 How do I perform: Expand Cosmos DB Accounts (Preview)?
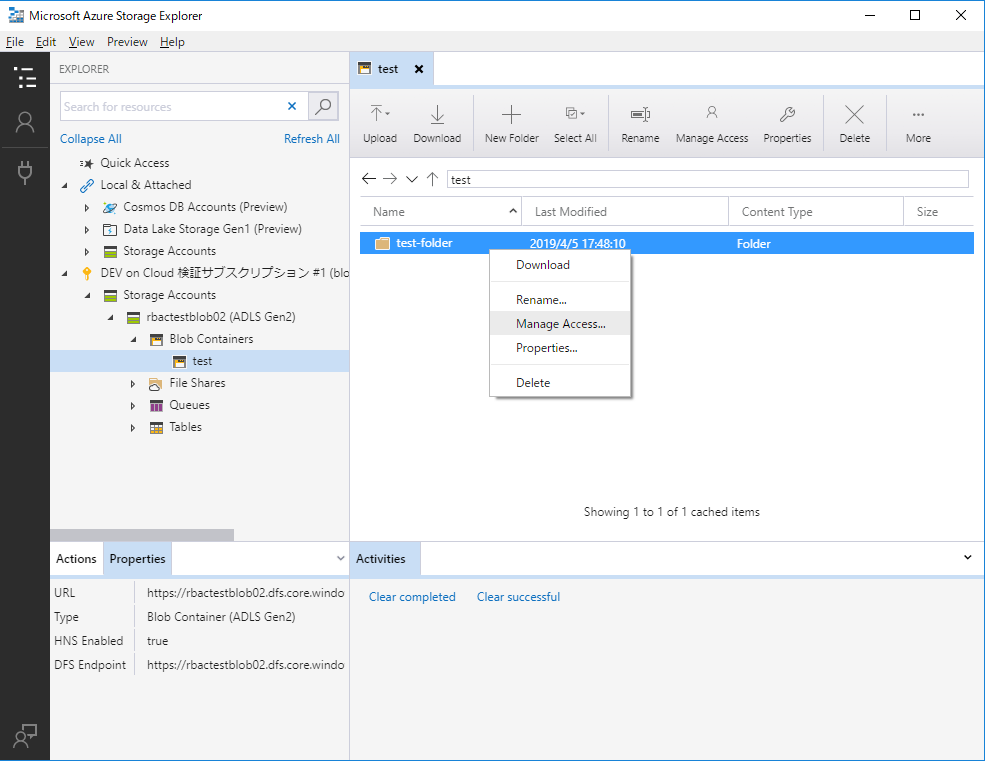pyautogui.click(x=87, y=207)
